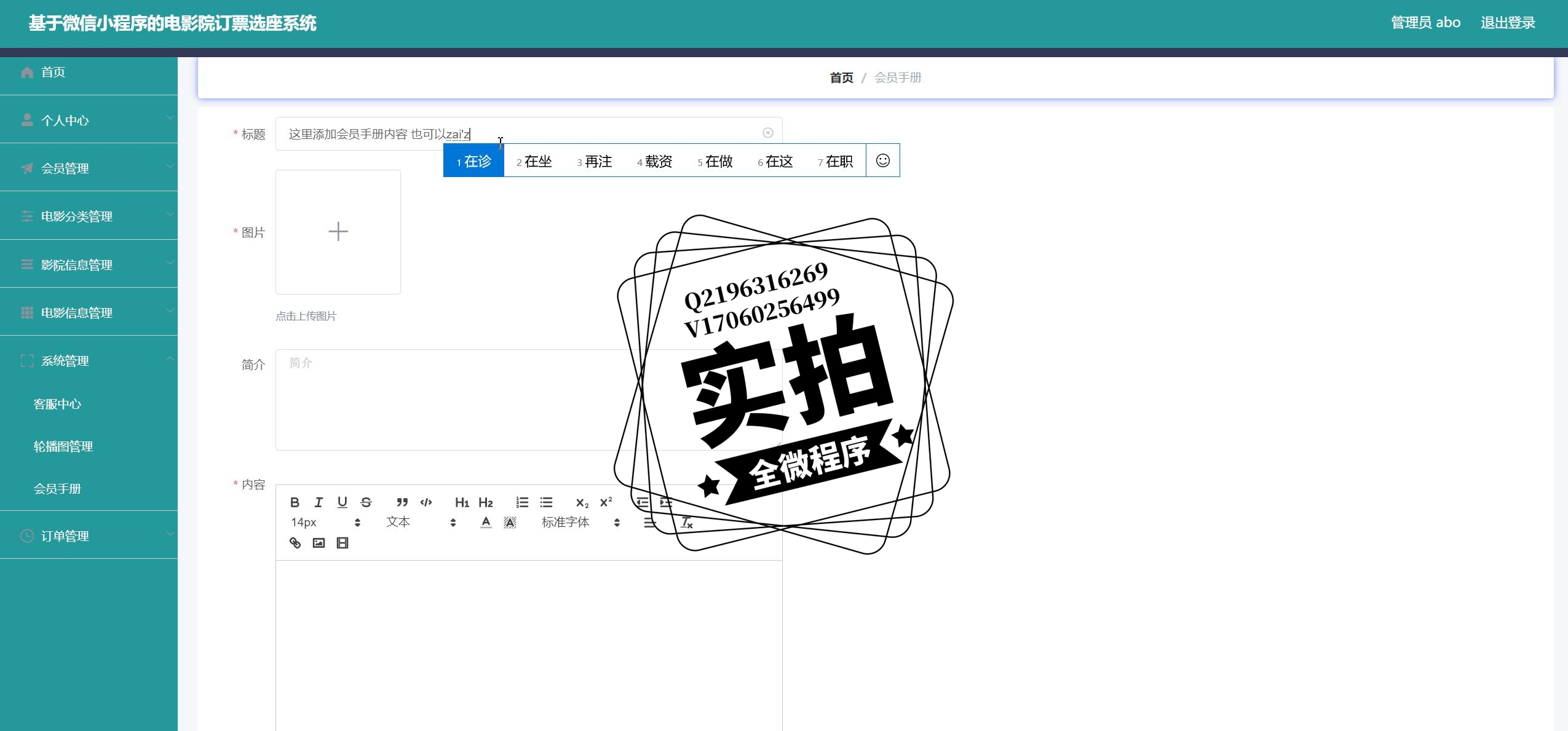Clear text formatting in editor

click(686, 522)
